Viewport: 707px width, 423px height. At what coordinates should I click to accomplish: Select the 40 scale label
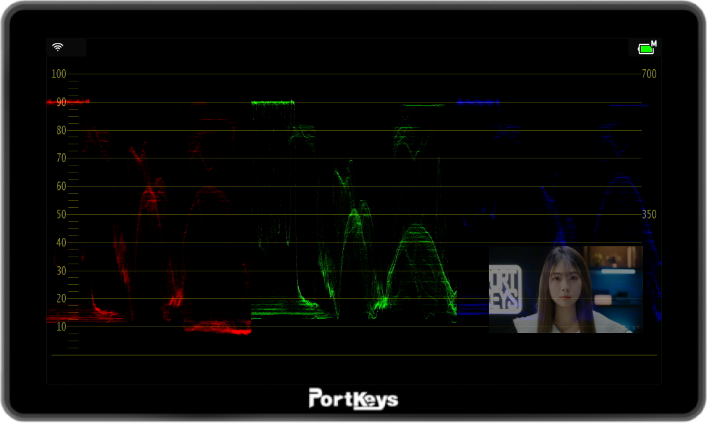[60, 242]
